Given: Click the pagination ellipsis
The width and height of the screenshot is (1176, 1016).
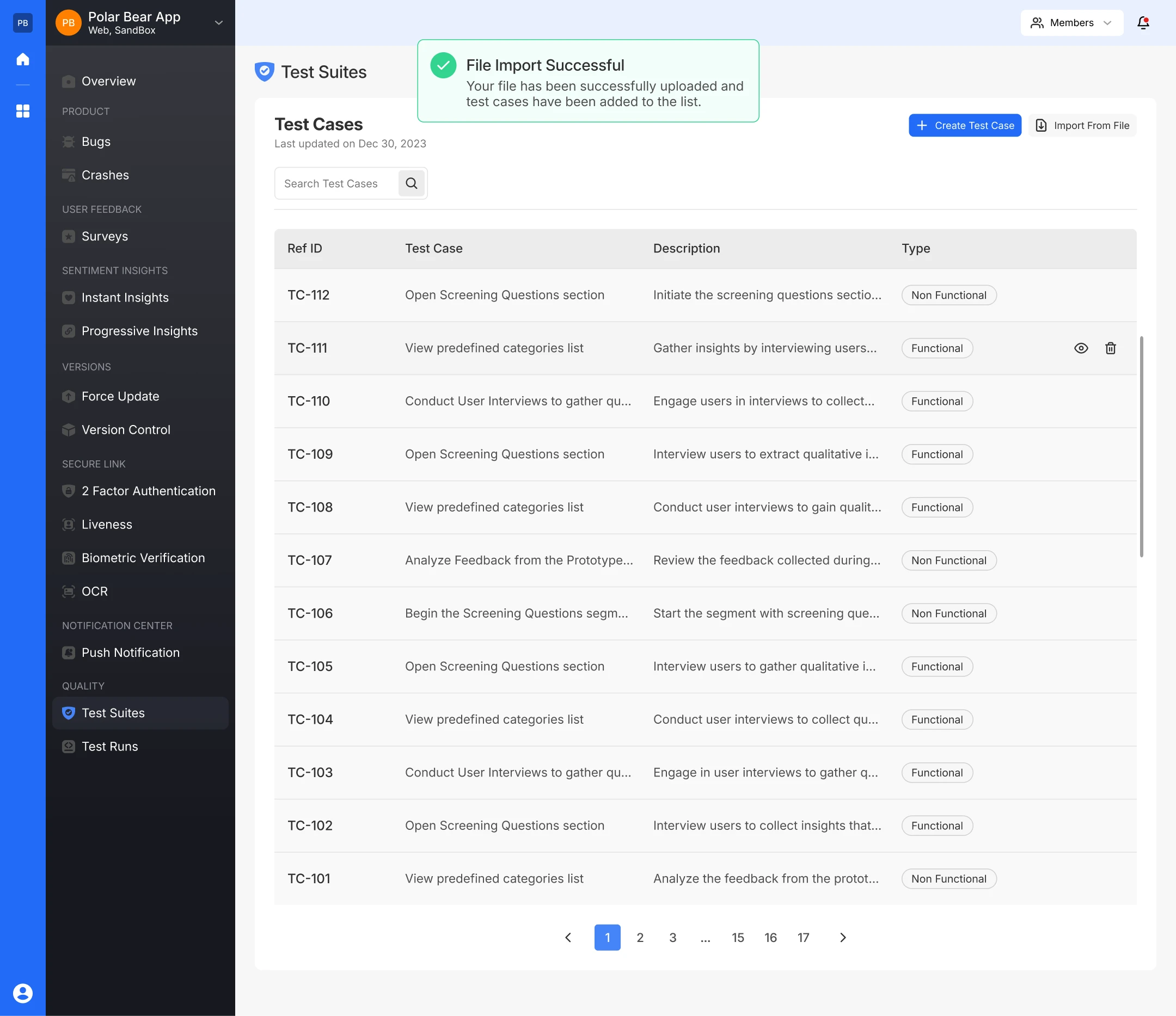Looking at the screenshot, I should pos(706,938).
